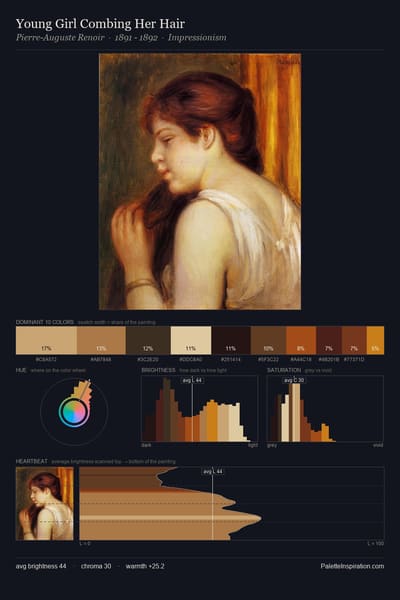Click the 'avg L 44' label in Brightness histogram

coord(193,380)
